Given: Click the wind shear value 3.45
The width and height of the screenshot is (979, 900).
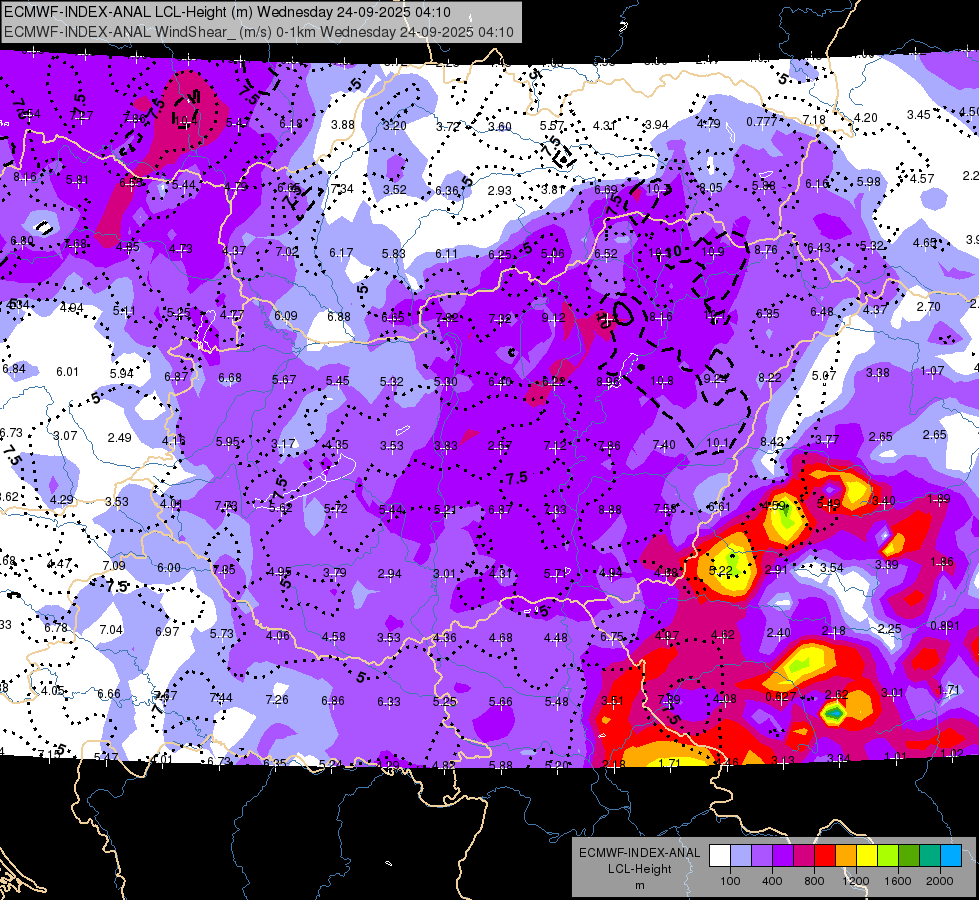Looking at the screenshot, I should [x=919, y=114].
